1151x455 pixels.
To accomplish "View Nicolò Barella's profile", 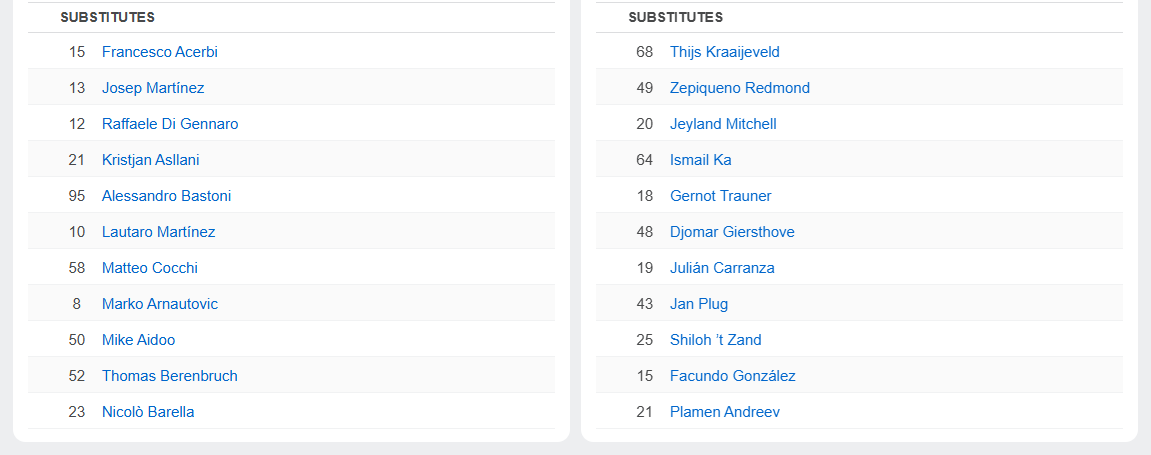I will [148, 412].
